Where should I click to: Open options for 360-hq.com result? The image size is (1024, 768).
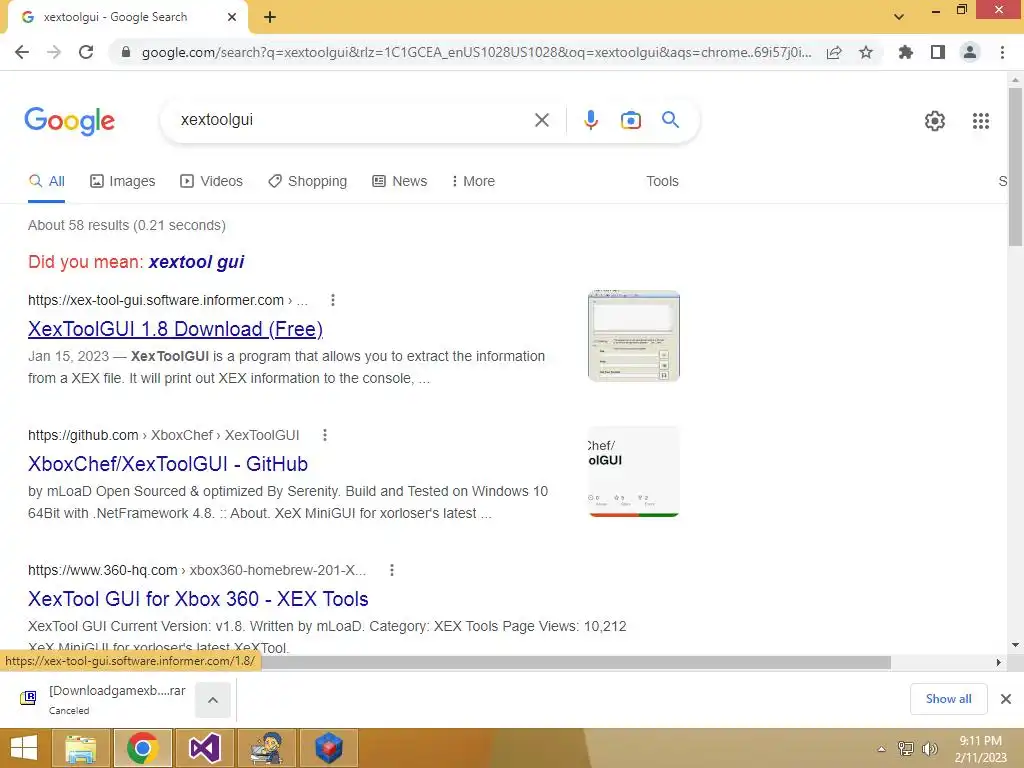coord(392,570)
